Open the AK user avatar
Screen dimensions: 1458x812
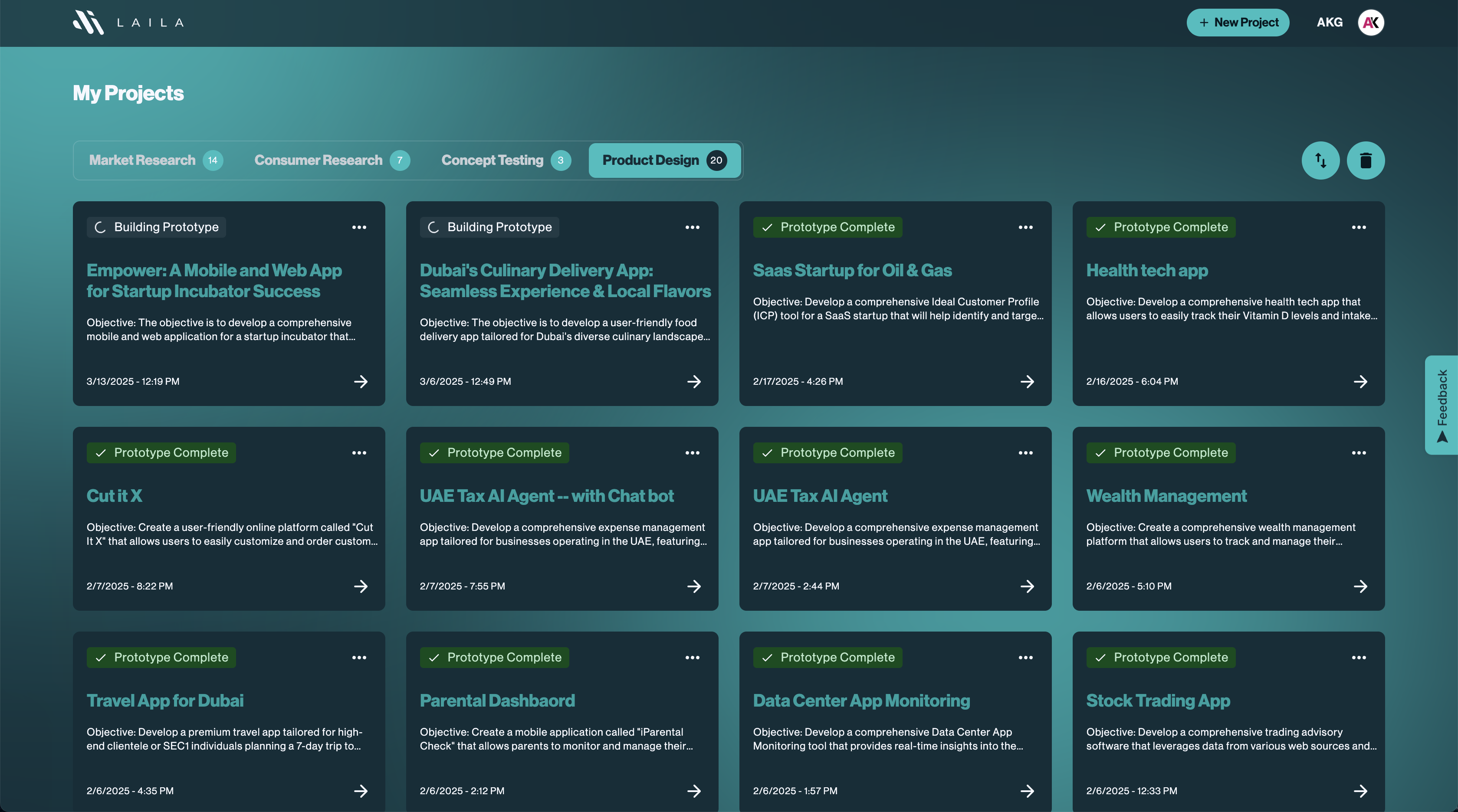click(x=1370, y=23)
